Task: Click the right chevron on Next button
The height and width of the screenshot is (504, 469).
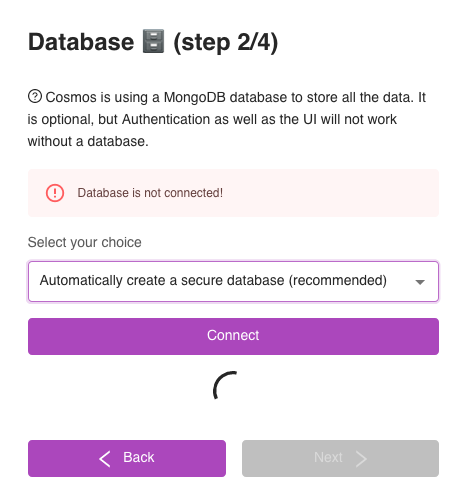Action: [361, 459]
